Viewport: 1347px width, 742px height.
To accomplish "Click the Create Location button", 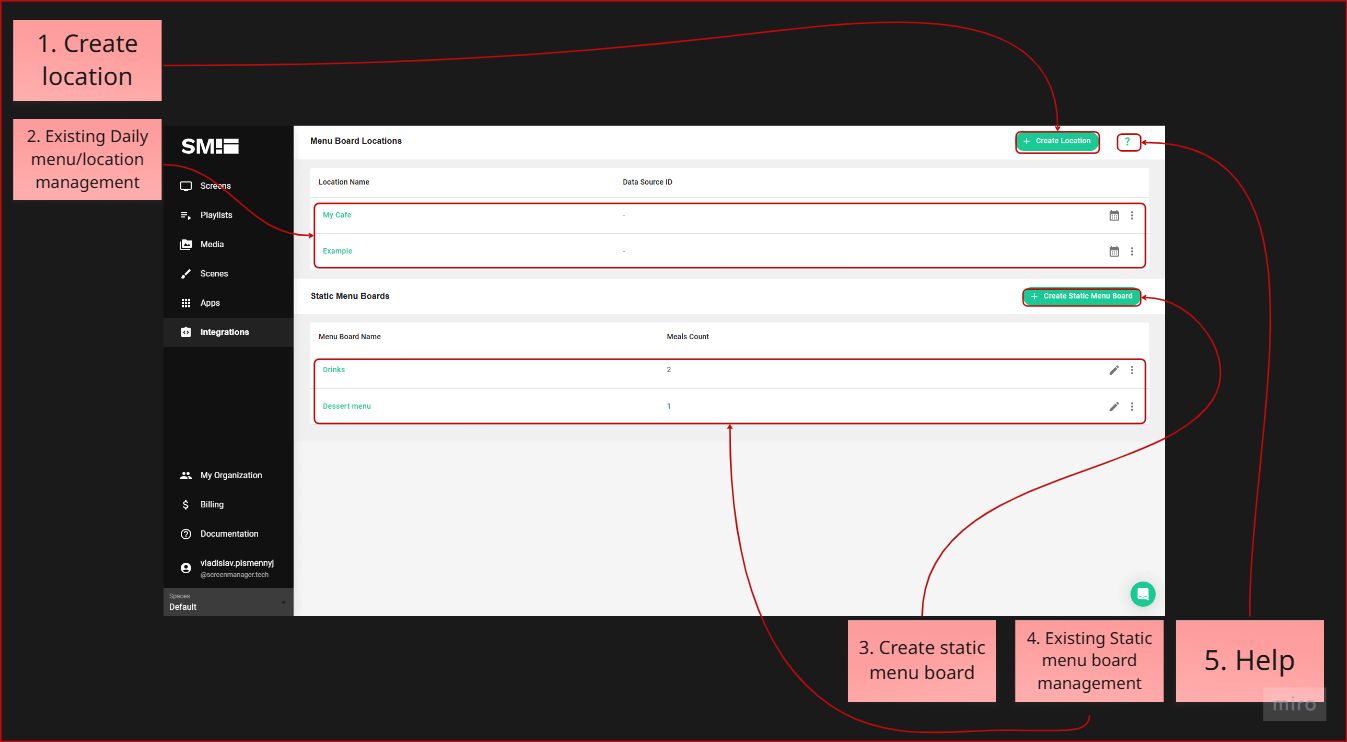I will pos(1057,142).
